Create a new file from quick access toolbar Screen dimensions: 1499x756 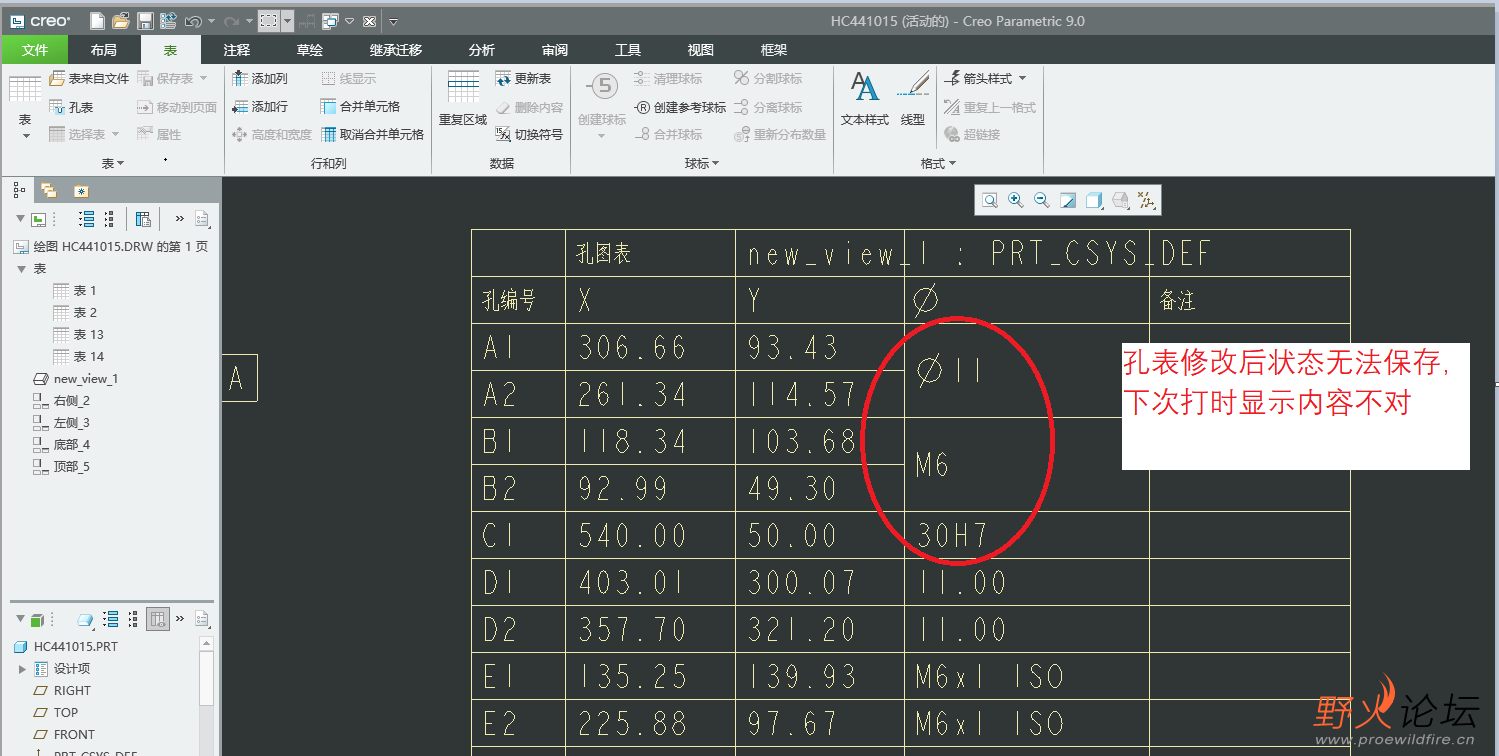click(97, 21)
